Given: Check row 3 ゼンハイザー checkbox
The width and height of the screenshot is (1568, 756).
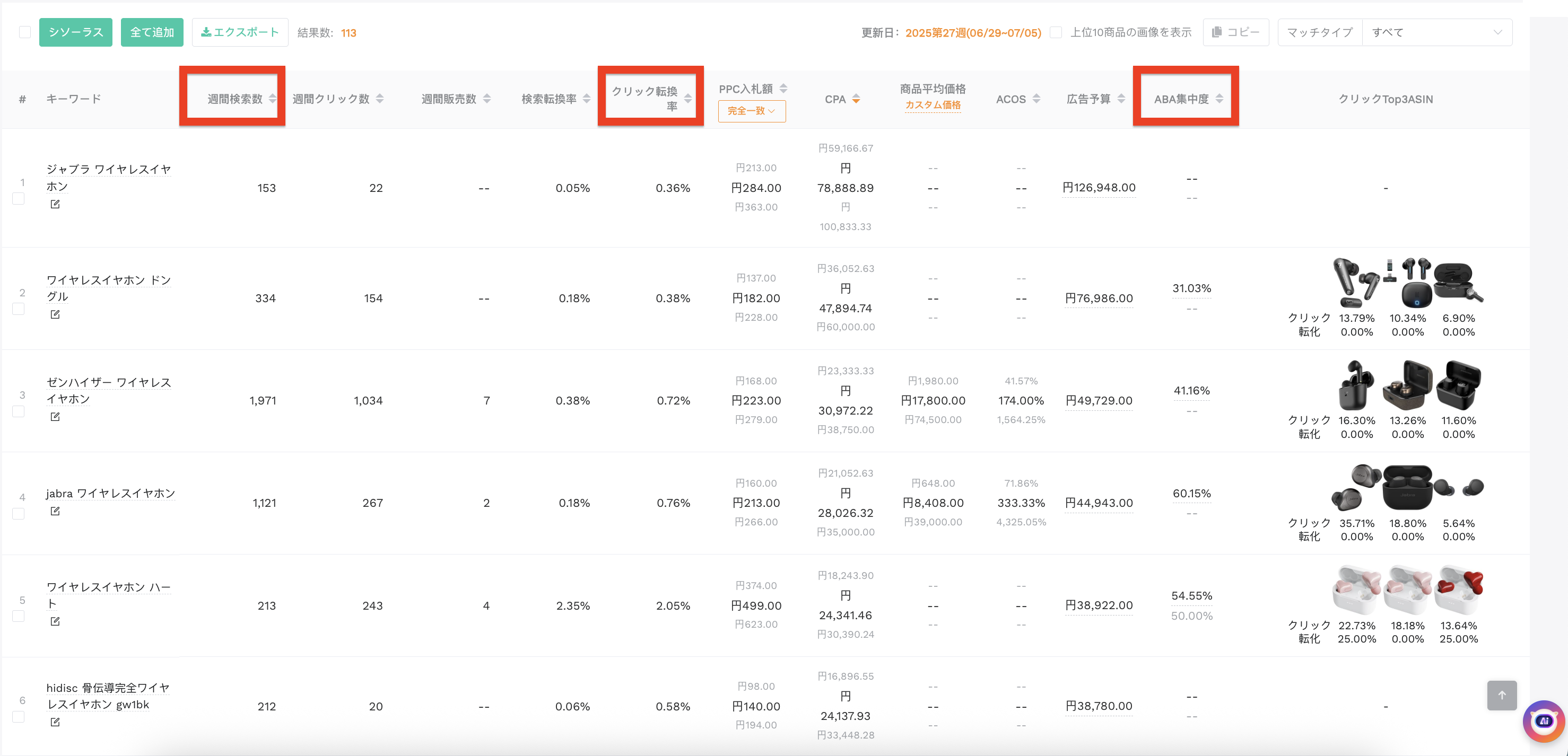Looking at the screenshot, I should click(19, 412).
